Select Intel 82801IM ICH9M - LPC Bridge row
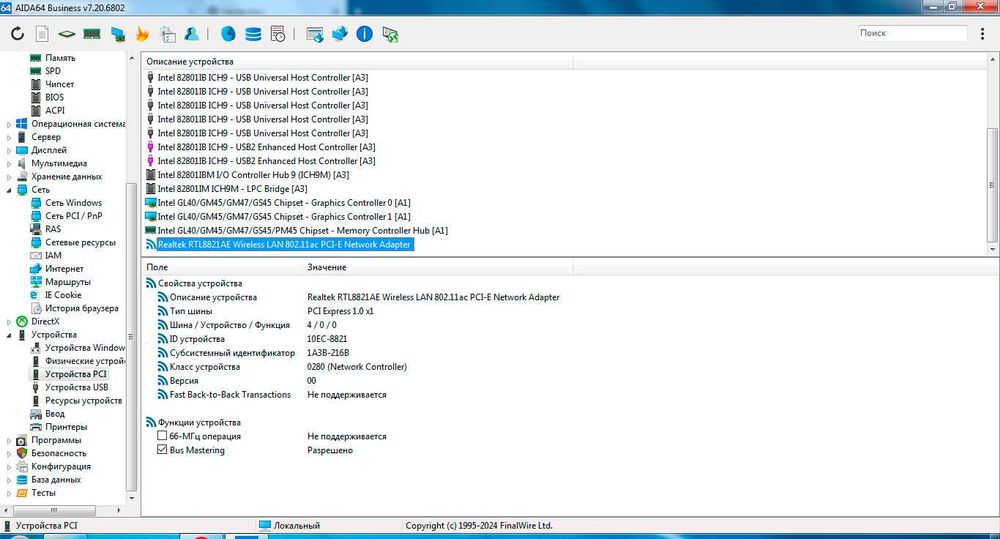The height and width of the screenshot is (539, 1000). point(232,189)
